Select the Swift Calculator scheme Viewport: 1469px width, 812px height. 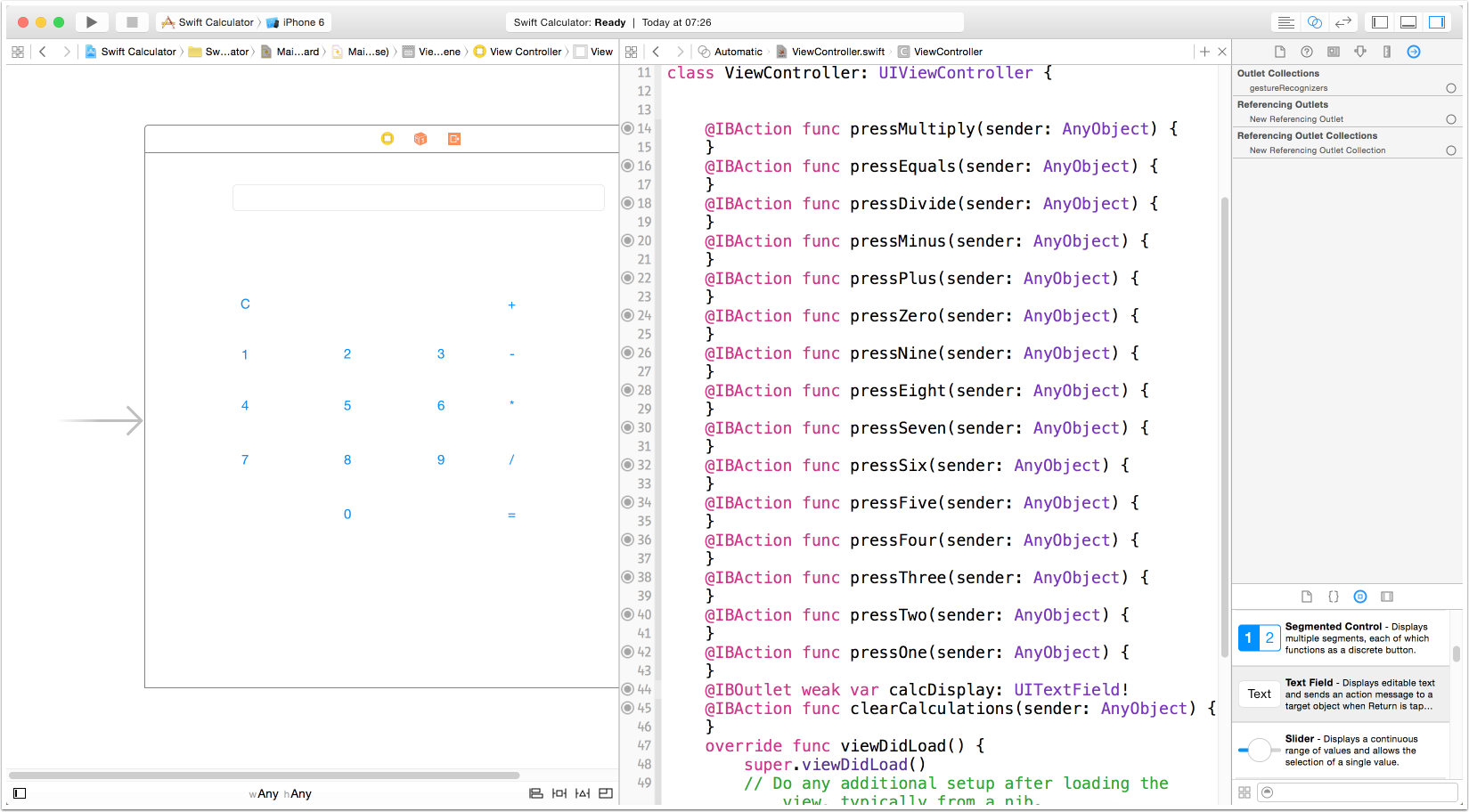[x=208, y=22]
